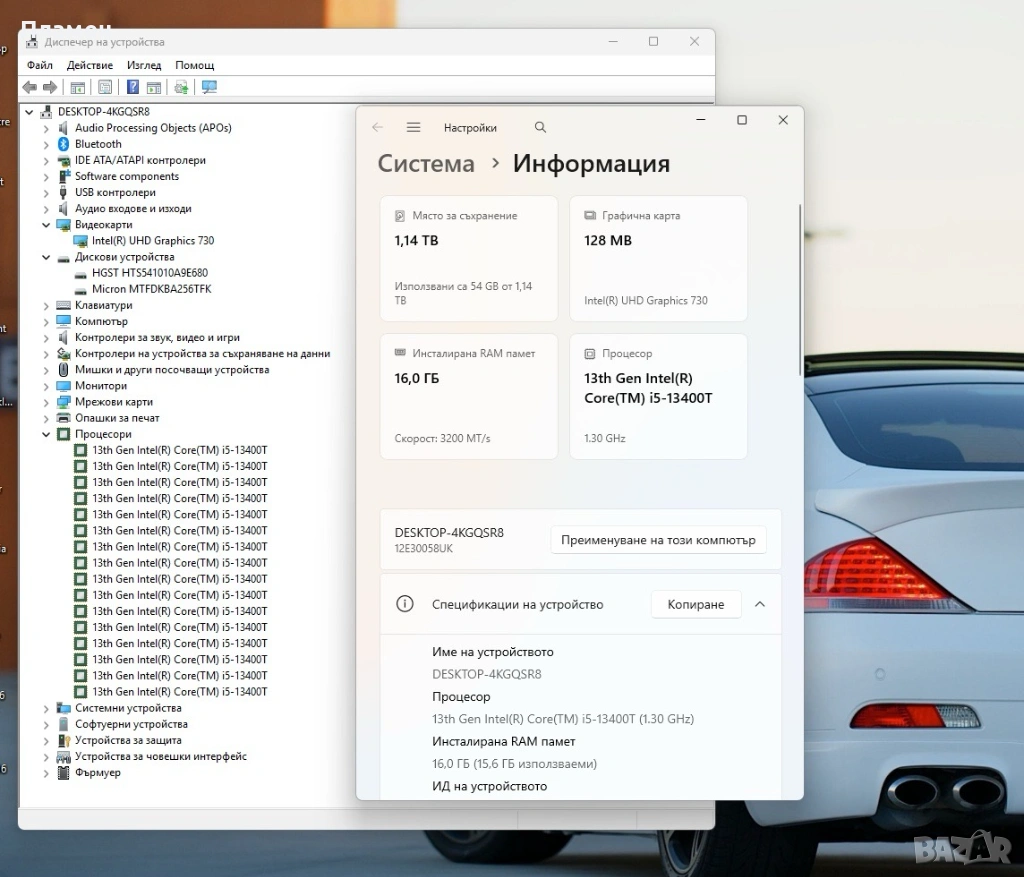Click the search magnifier icon in Settings
1024x877 pixels.
[x=540, y=127]
